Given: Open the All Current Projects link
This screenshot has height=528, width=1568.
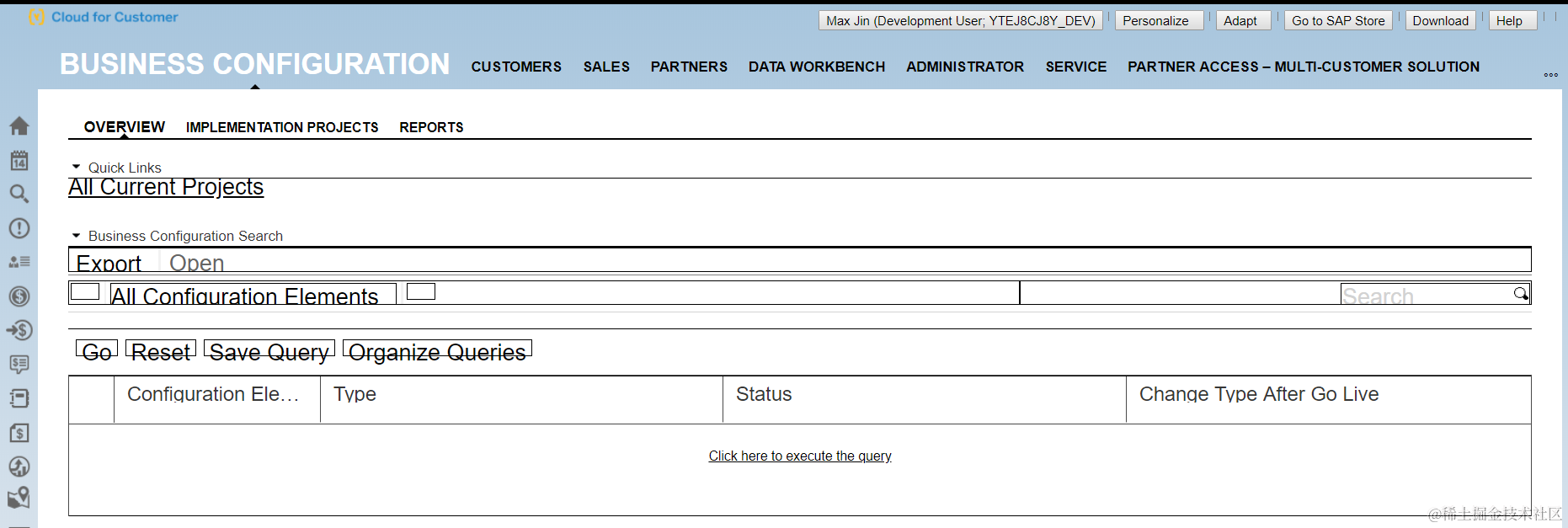Looking at the screenshot, I should point(166,187).
